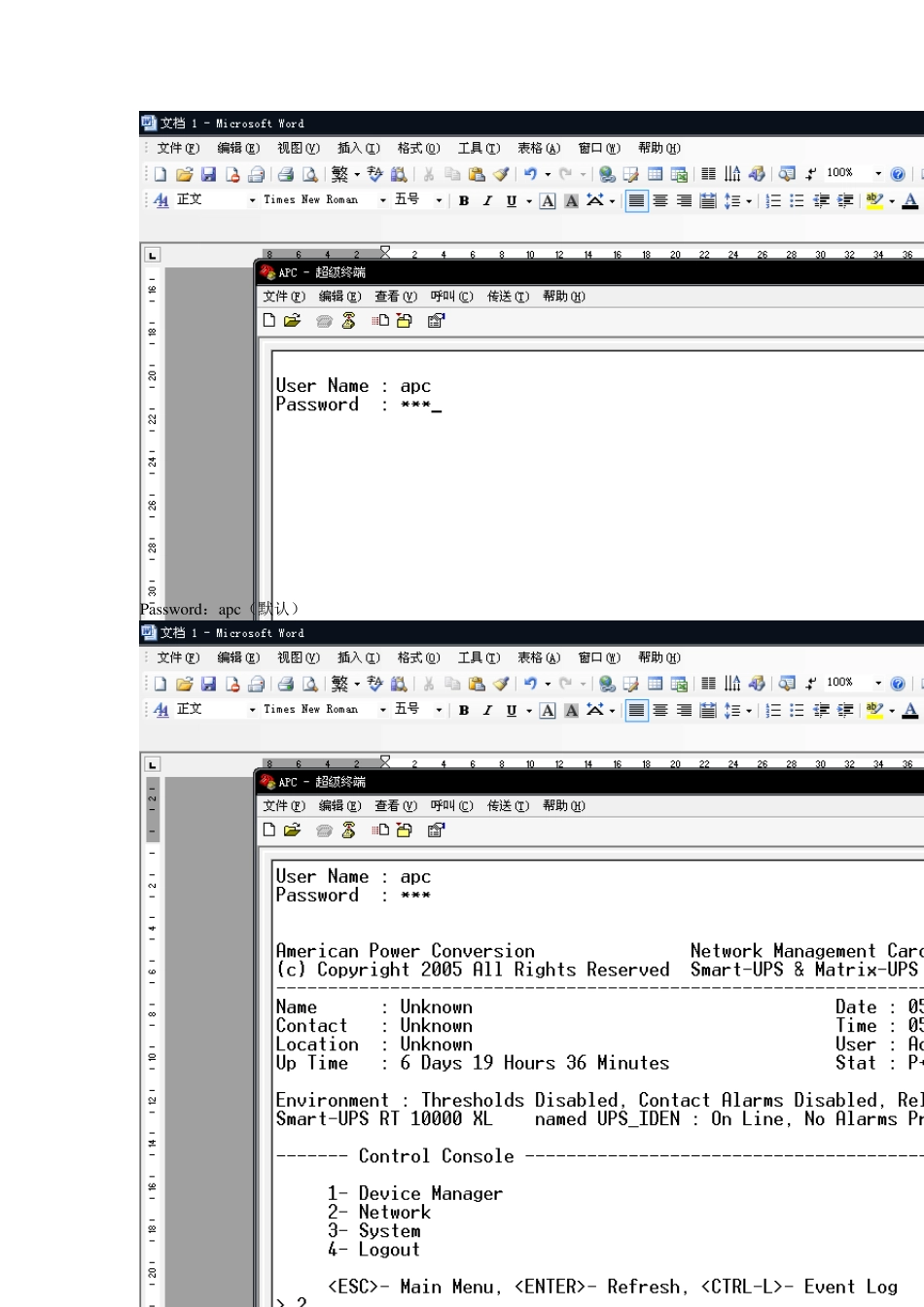The image size is (924, 1307).
Task: Open 文件(F) menu in upper Word window
Action: 178,149
